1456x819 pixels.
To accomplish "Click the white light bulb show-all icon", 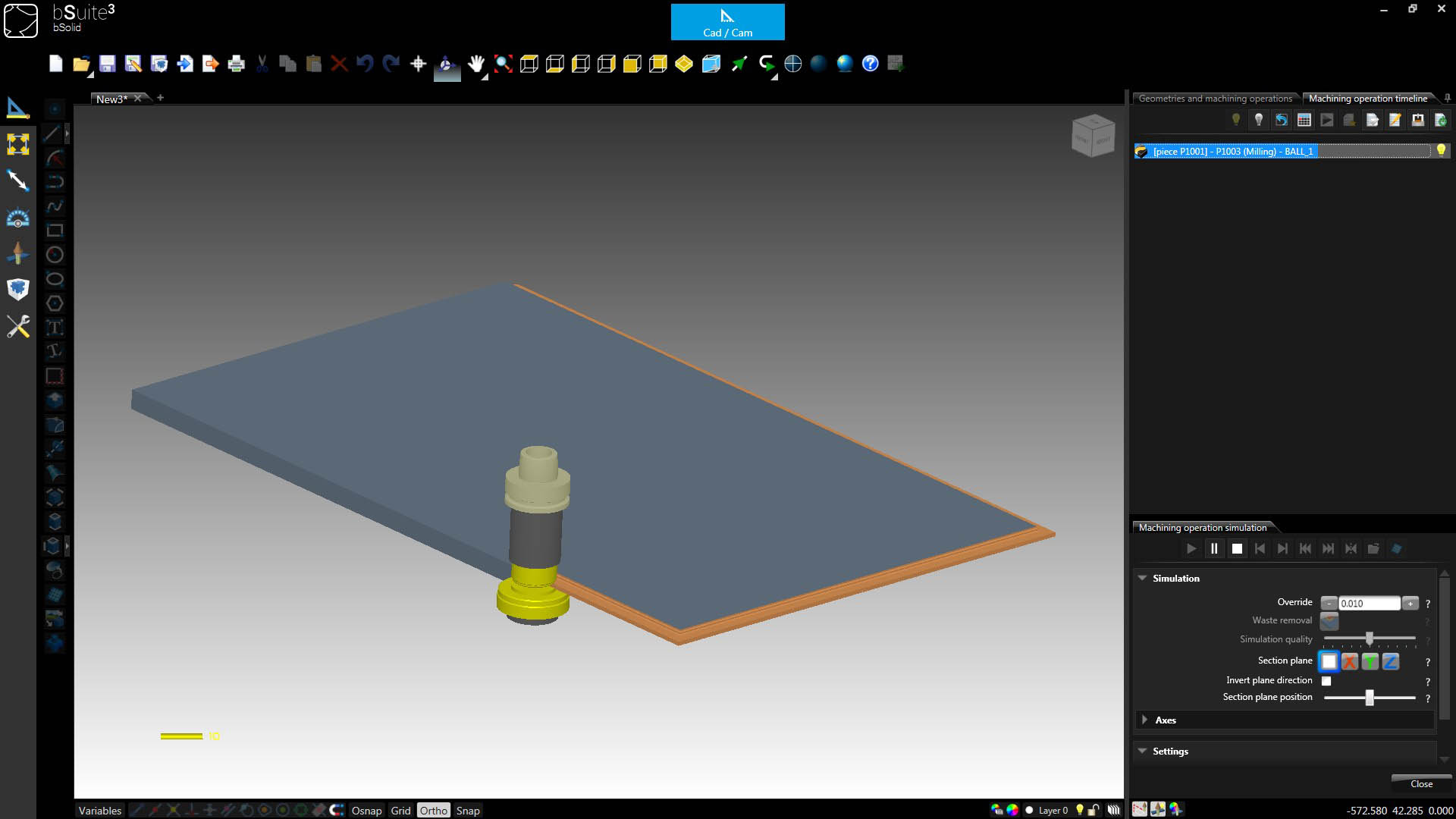I will pyautogui.click(x=1258, y=120).
